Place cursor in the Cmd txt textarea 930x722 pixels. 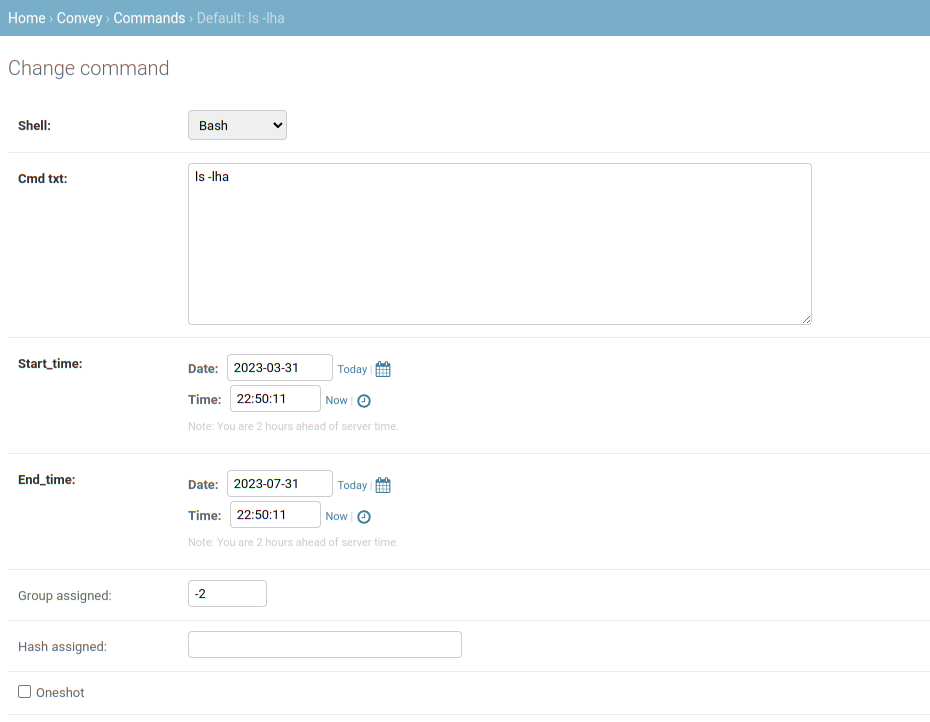pos(499,243)
